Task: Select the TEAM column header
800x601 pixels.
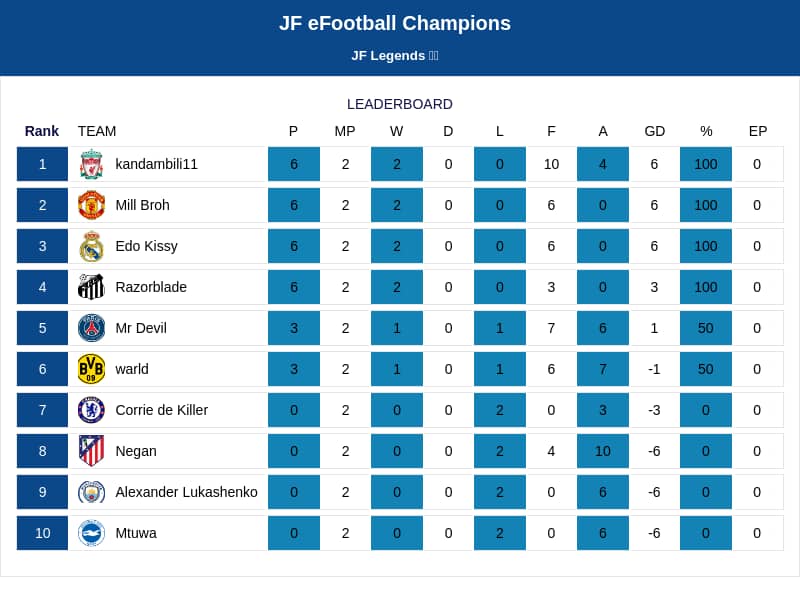Action: (97, 131)
